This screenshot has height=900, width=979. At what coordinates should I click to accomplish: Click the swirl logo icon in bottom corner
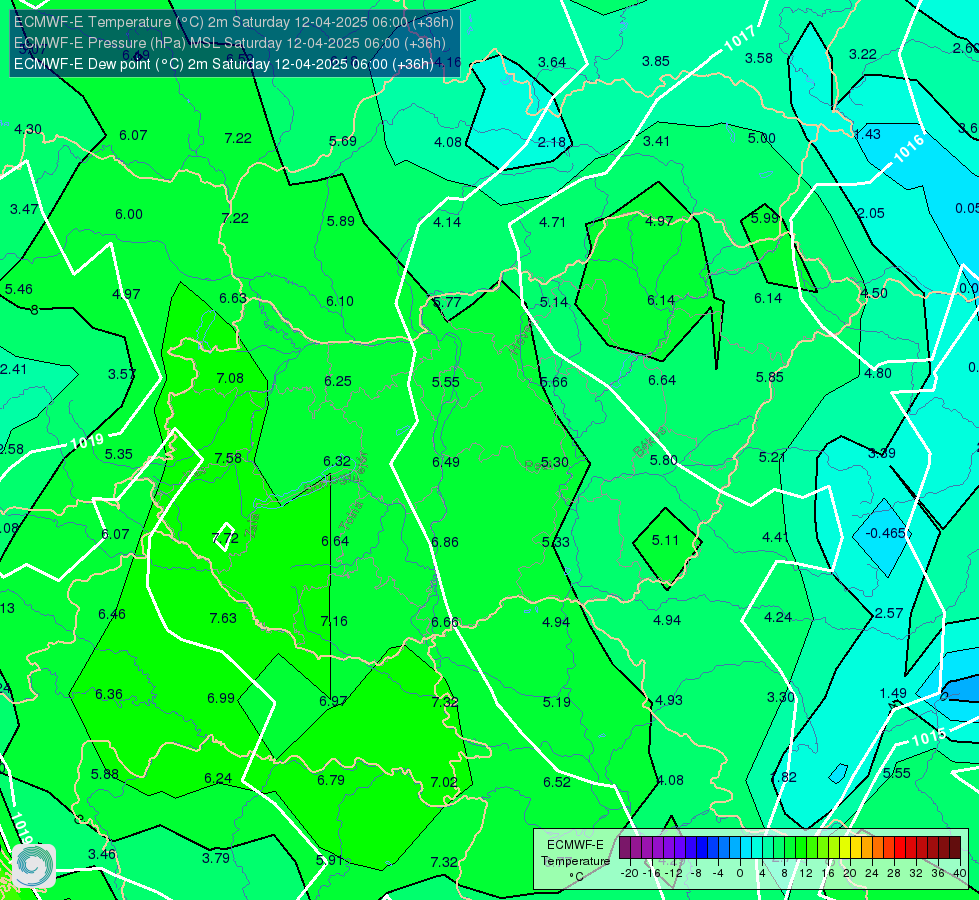[34, 866]
